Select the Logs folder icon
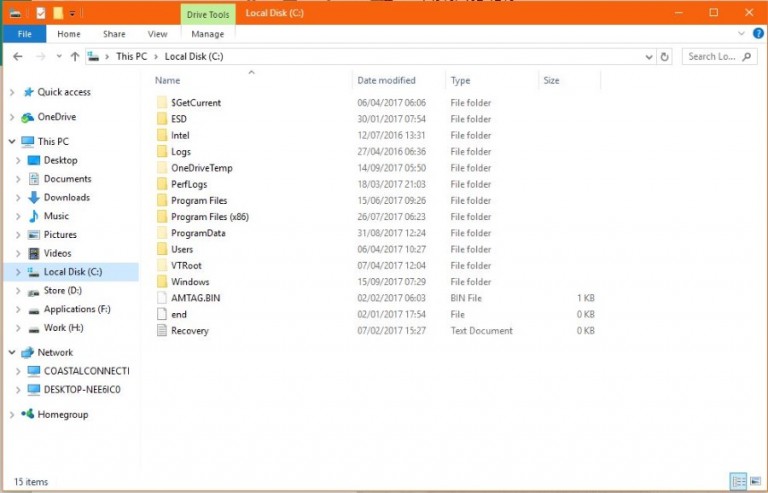Viewport: 768px width, 493px height. point(162,151)
